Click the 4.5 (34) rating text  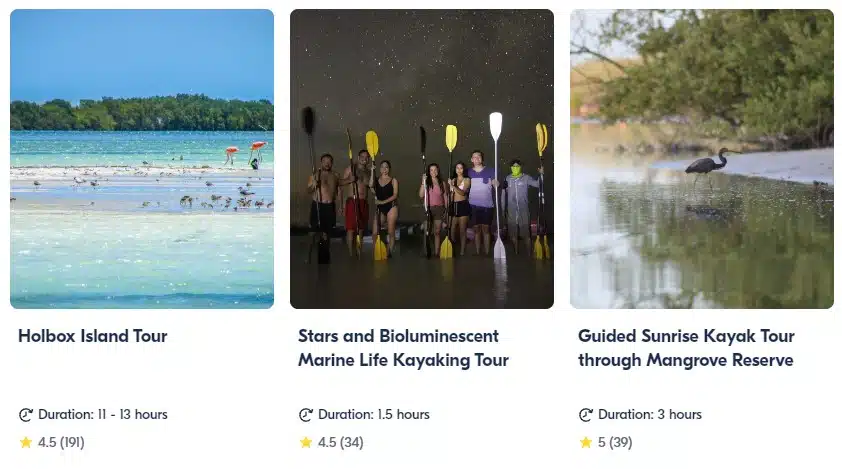340,442
